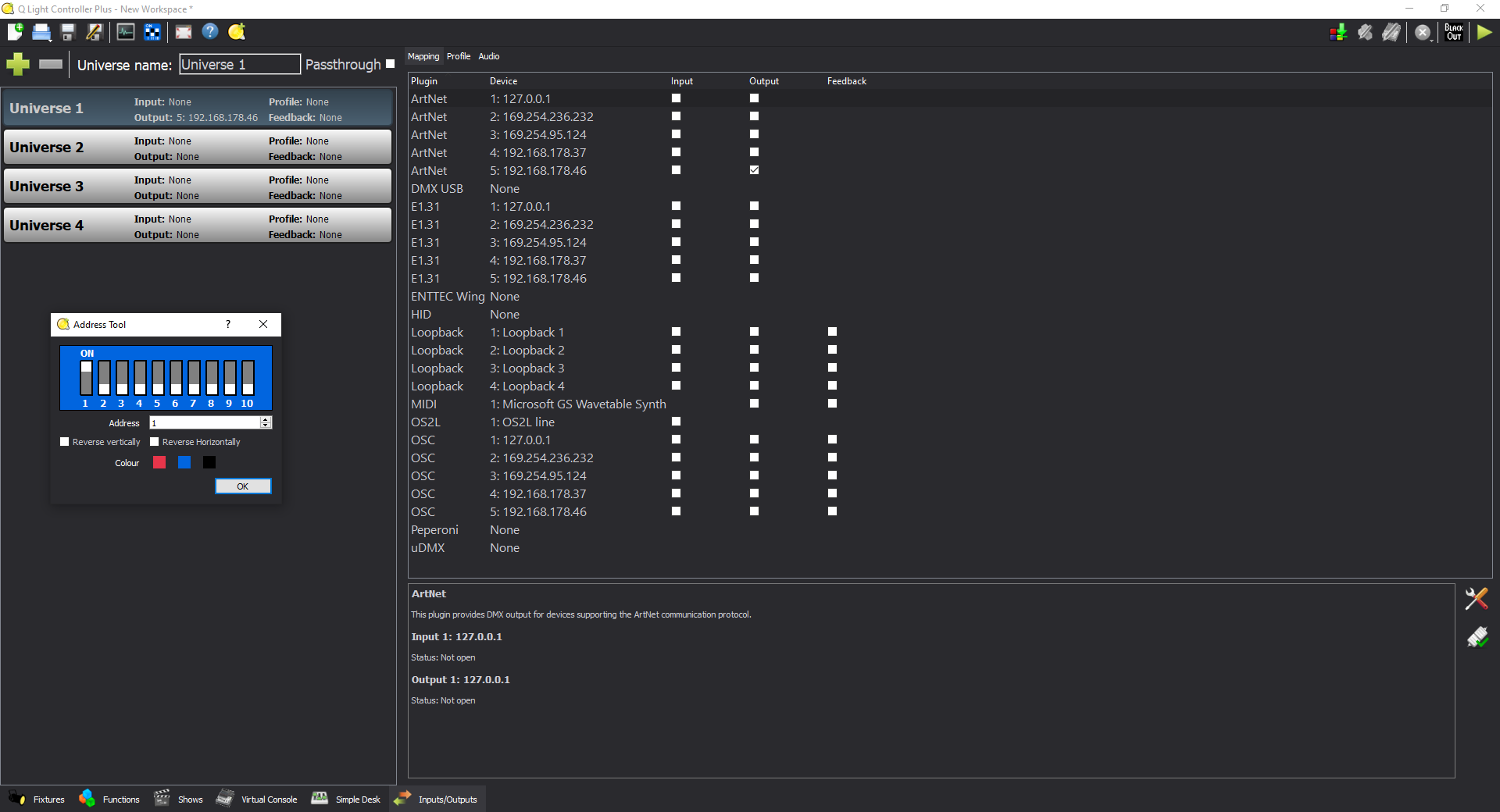The image size is (1500, 812).
Task: Switch to the Profile tab
Action: (x=459, y=55)
